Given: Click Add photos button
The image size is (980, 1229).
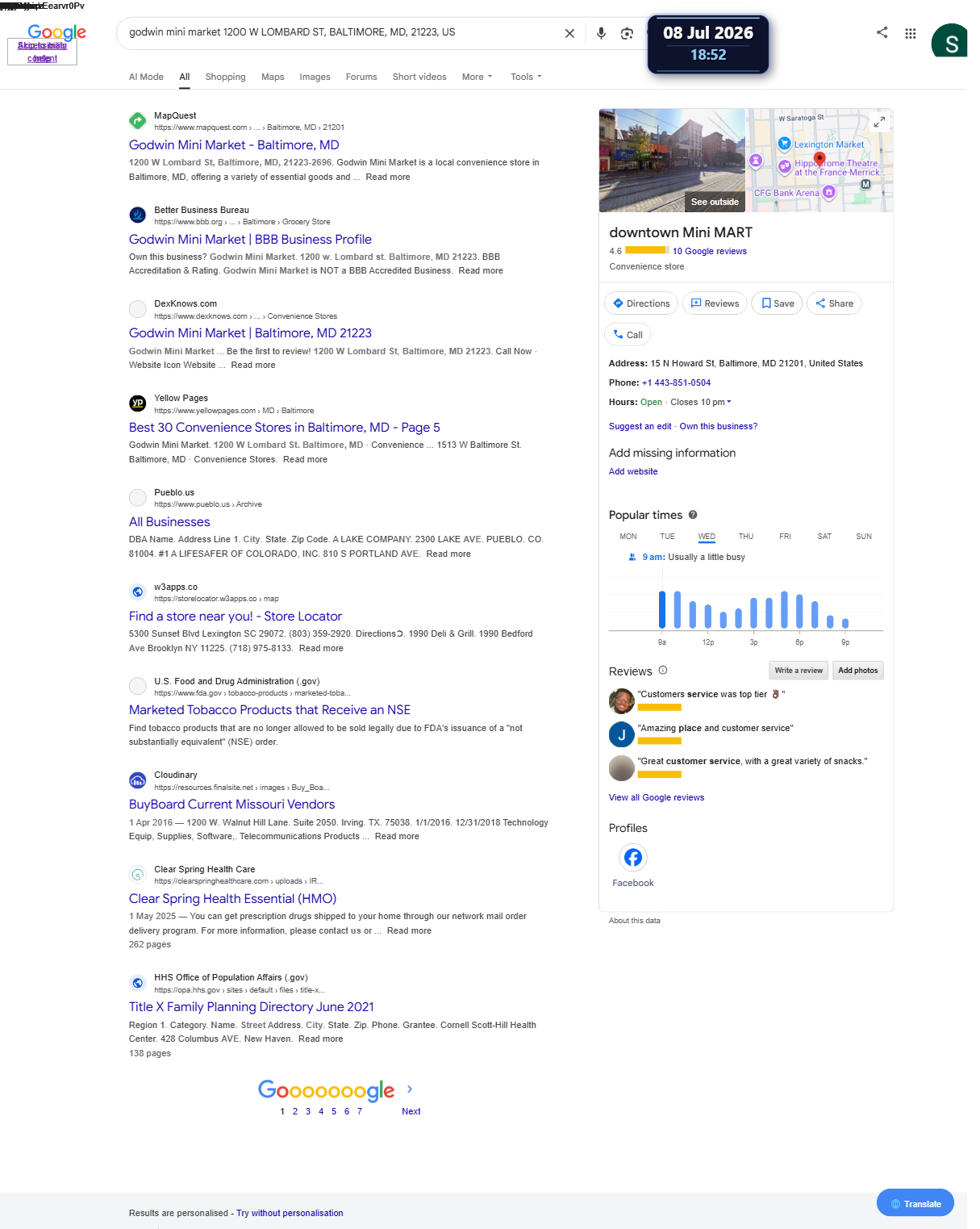Looking at the screenshot, I should click(857, 671).
